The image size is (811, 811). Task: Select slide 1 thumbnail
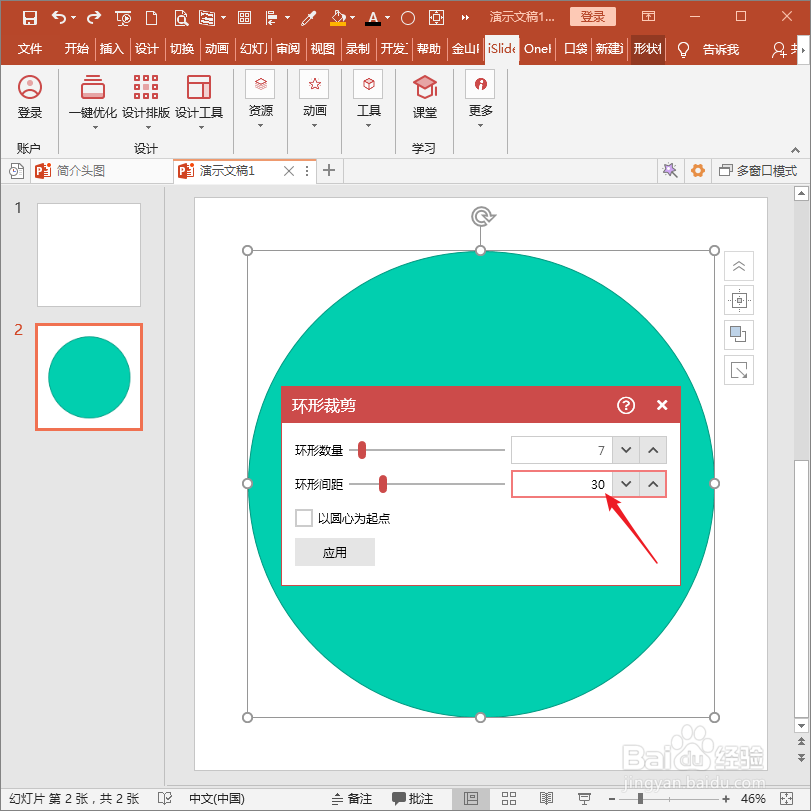(89, 254)
